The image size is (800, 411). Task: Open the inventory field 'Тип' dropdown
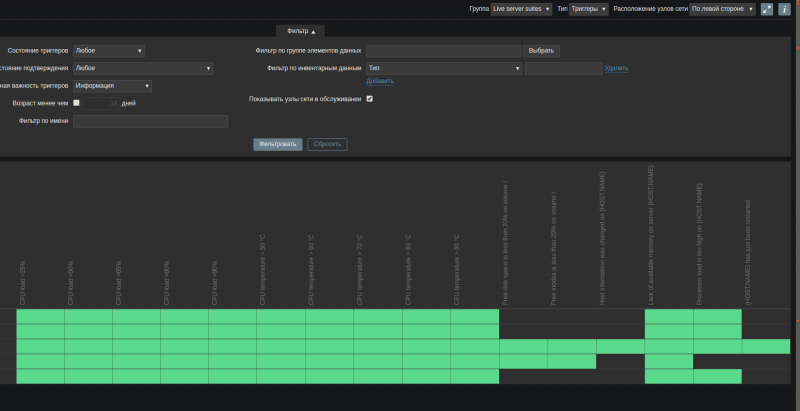point(443,68)
